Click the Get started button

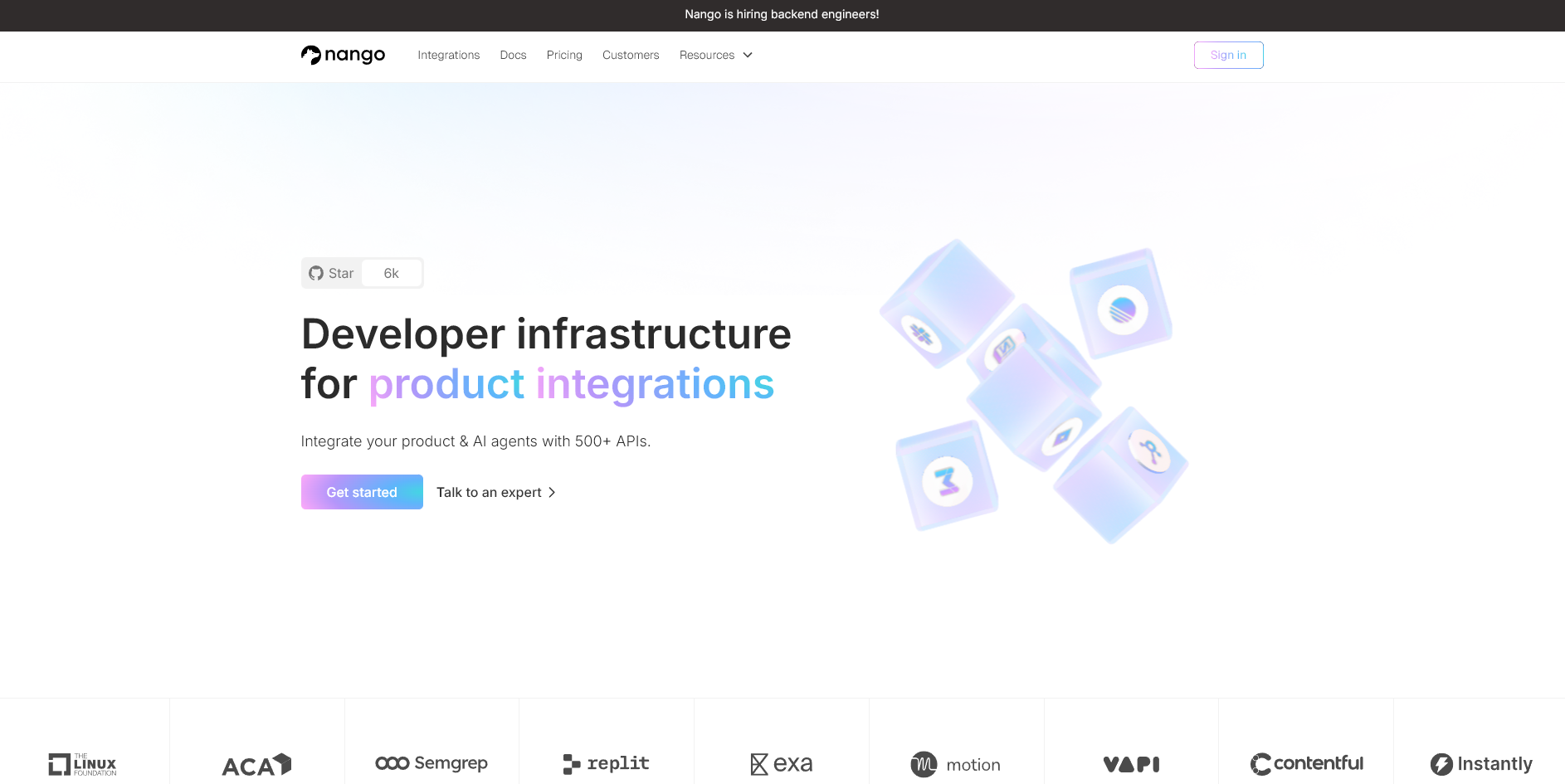(362, 492)
